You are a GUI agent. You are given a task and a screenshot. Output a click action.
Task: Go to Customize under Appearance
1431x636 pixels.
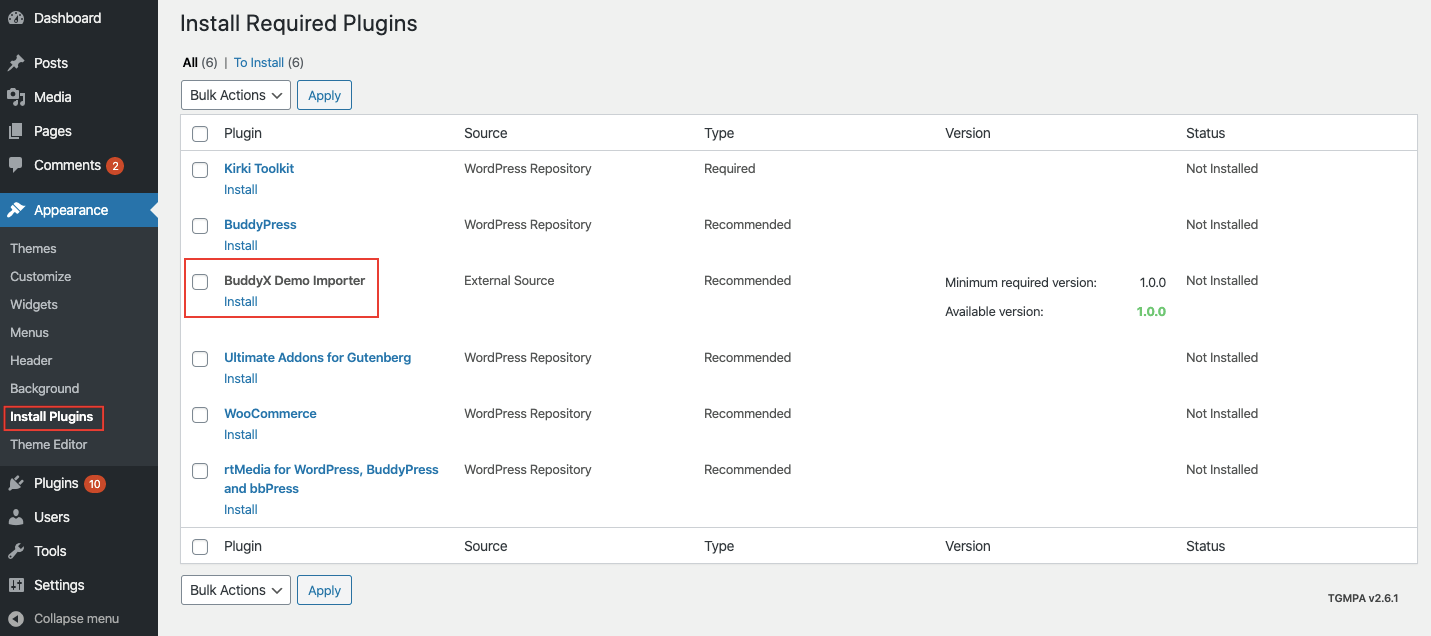41,276
